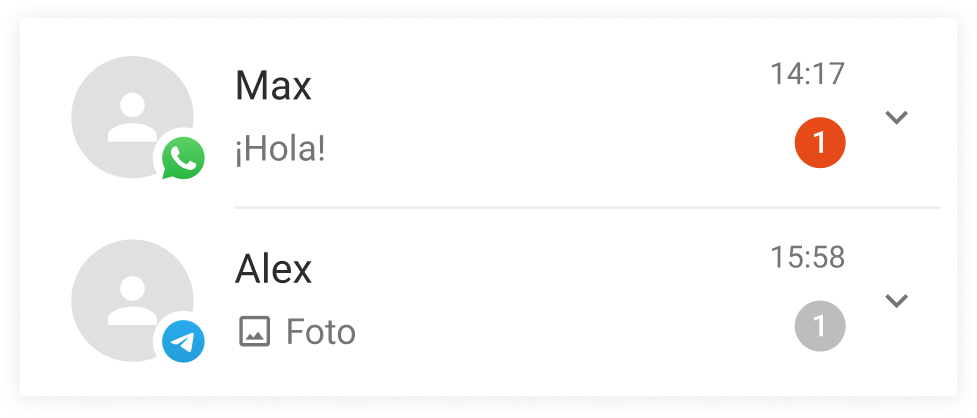Select the ¡Hola! message preview
This screenshot has width=977, height=418.
tap(280, 150)
